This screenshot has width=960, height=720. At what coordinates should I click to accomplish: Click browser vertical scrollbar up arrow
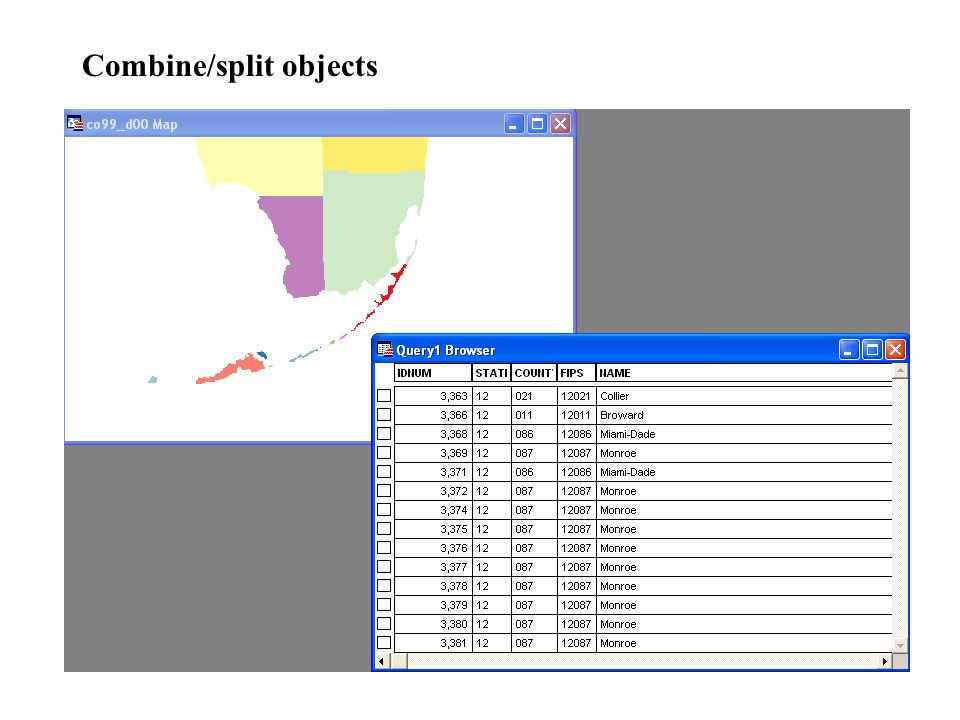[x=899, y=371]
